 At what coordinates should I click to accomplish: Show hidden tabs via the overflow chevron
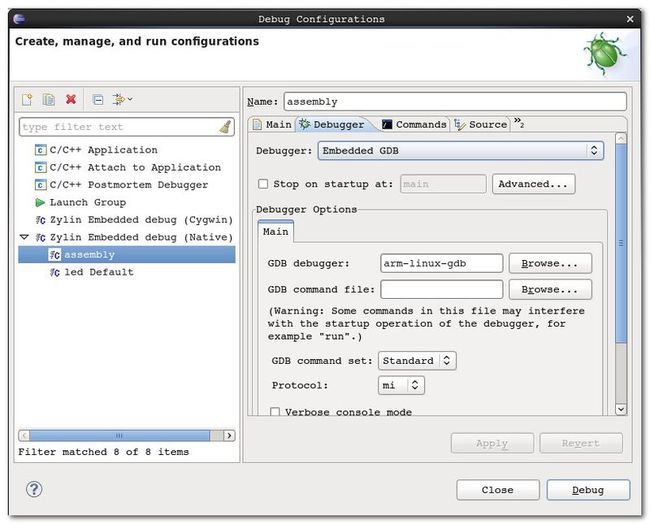pos(519,122)
